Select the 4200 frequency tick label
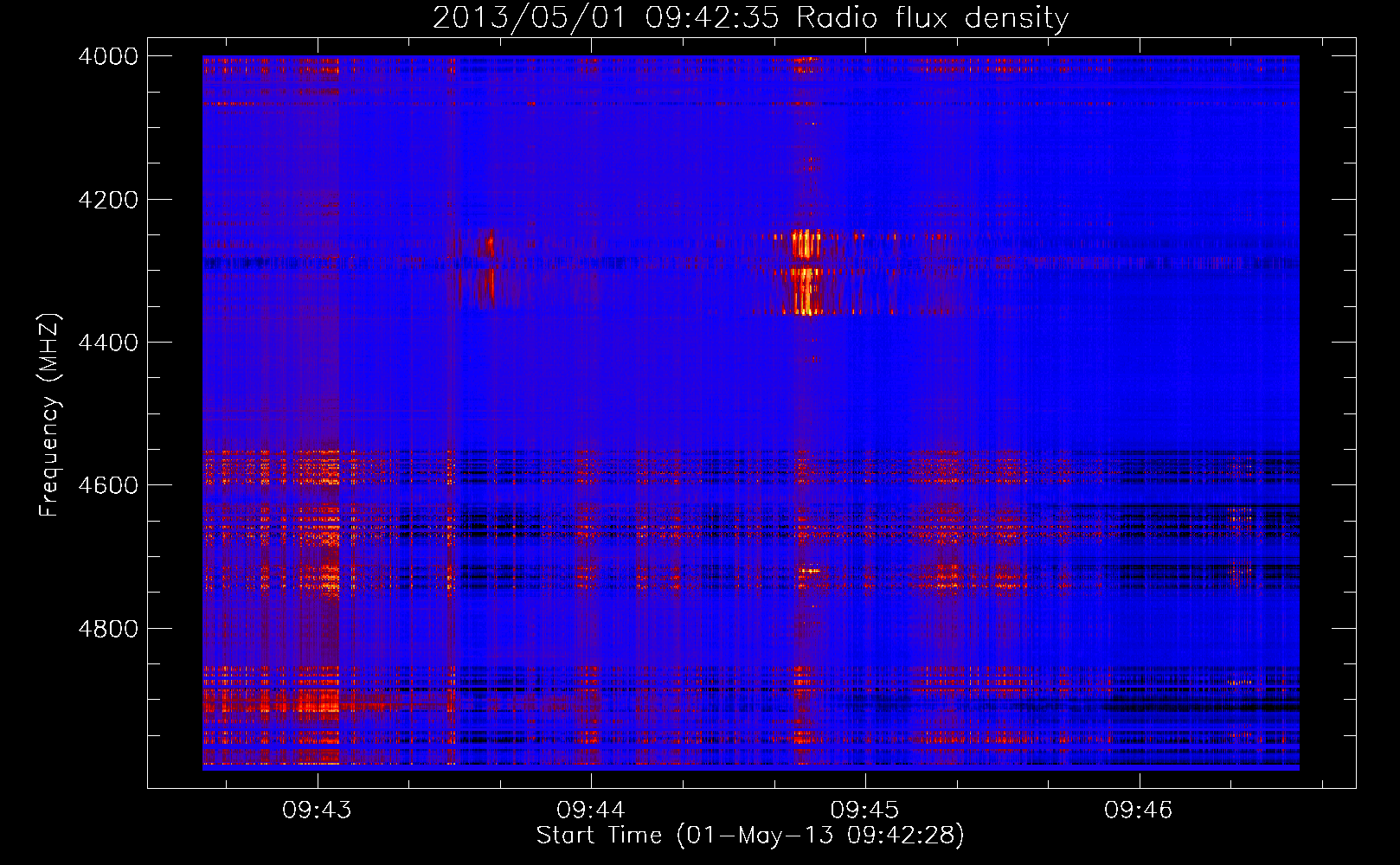Screen dimensions: 1400x865 [x=108, y=200]
